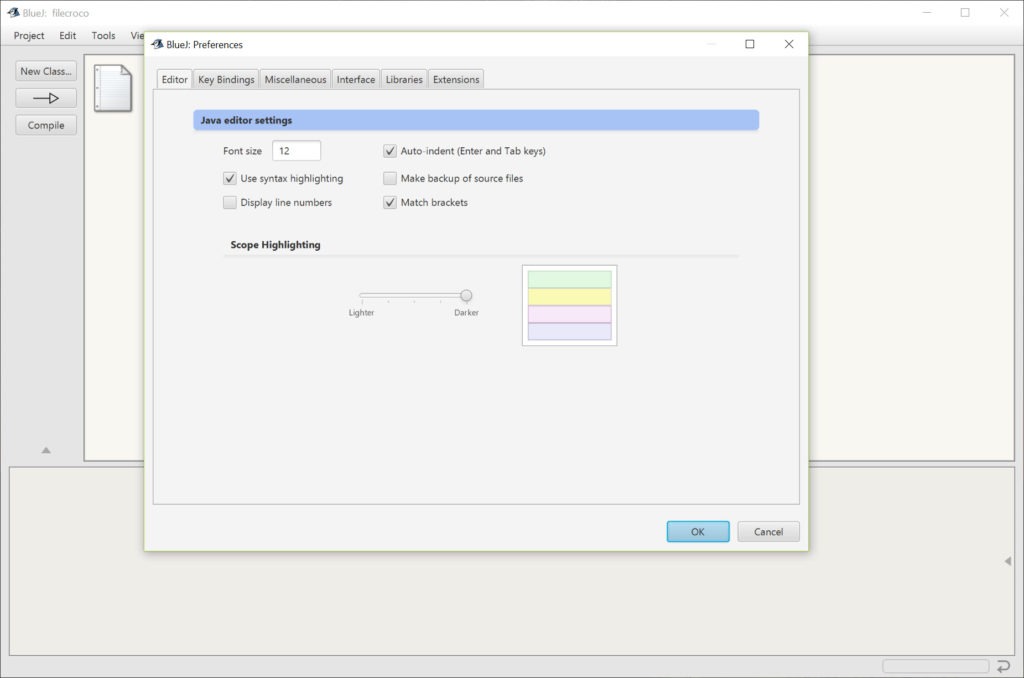1024x678 pixels.
Task: Click the BlueJ logo in main window title
Action: [13, 12]
